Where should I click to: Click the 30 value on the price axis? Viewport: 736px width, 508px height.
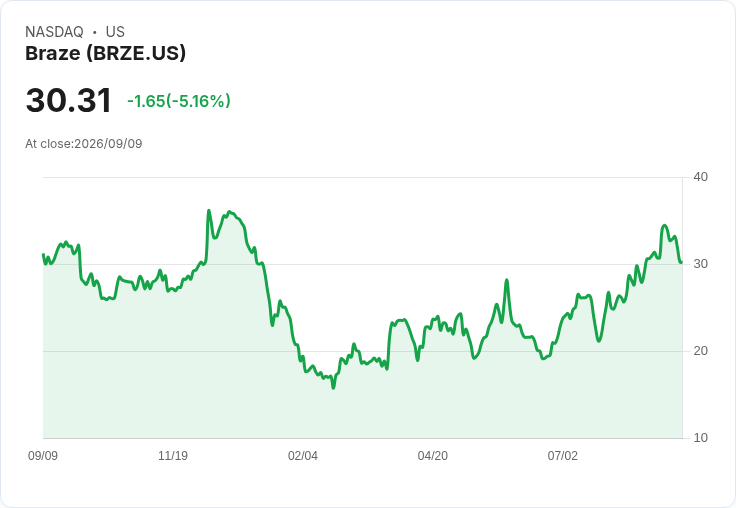[x=700, y=264]
